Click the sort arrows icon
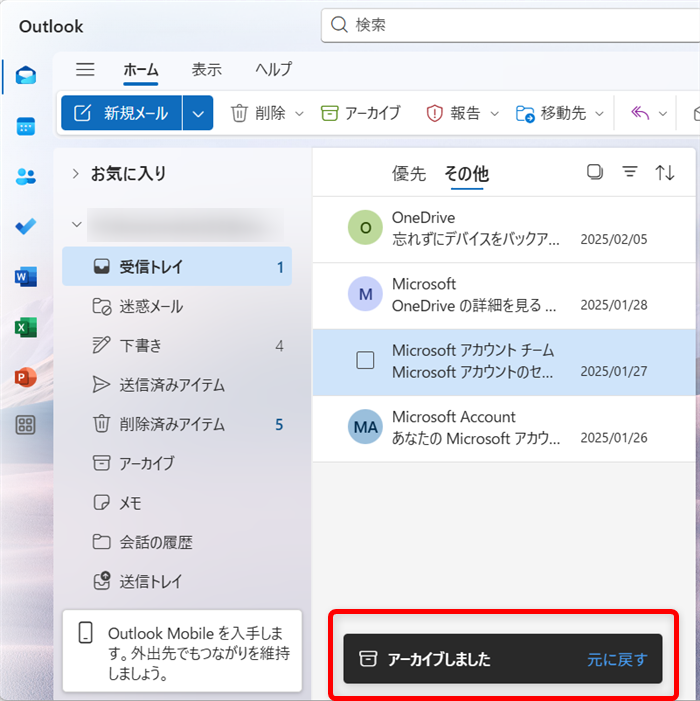This screenshot has height=701, width=700. click(x=665, y=172)
